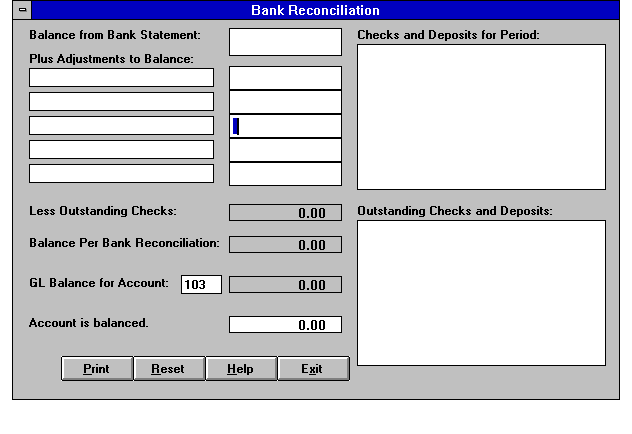Click inside Checks and Deposits for Period list
Viewport: 632px width, 434px height.
point(481,116)
